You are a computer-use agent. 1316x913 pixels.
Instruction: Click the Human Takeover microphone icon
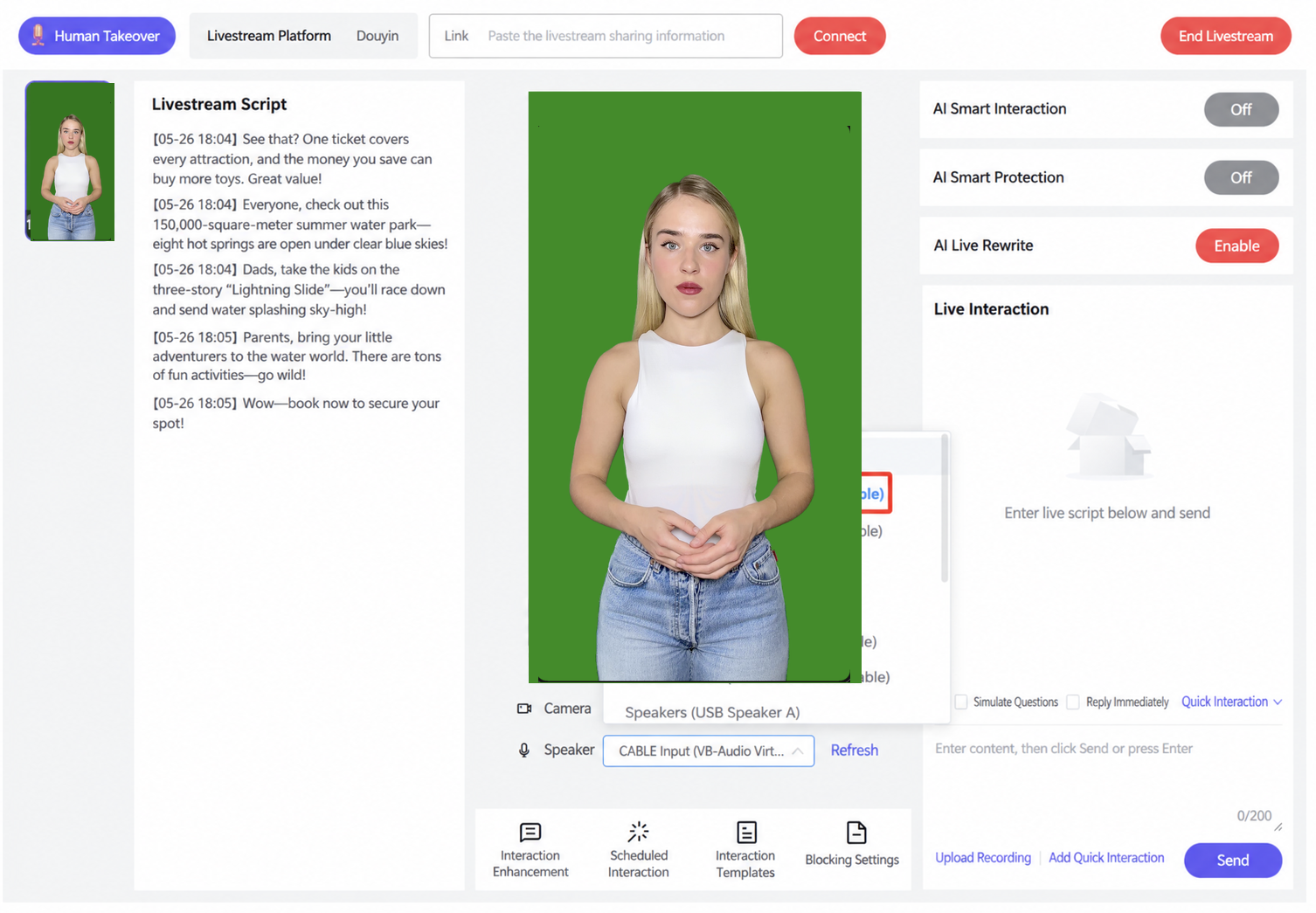click(x=38, y=35)
